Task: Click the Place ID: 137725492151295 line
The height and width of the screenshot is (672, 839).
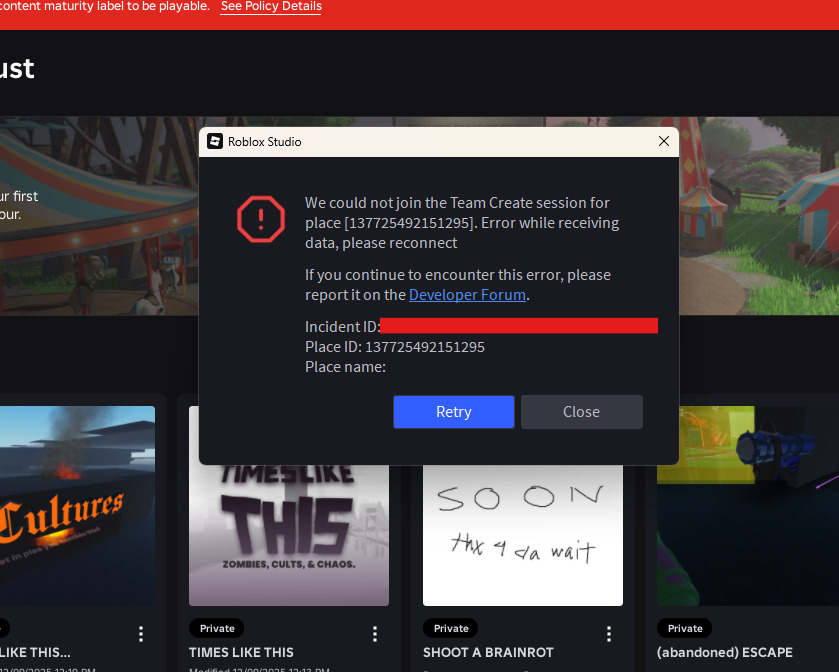Action: [x=395, y=347]
